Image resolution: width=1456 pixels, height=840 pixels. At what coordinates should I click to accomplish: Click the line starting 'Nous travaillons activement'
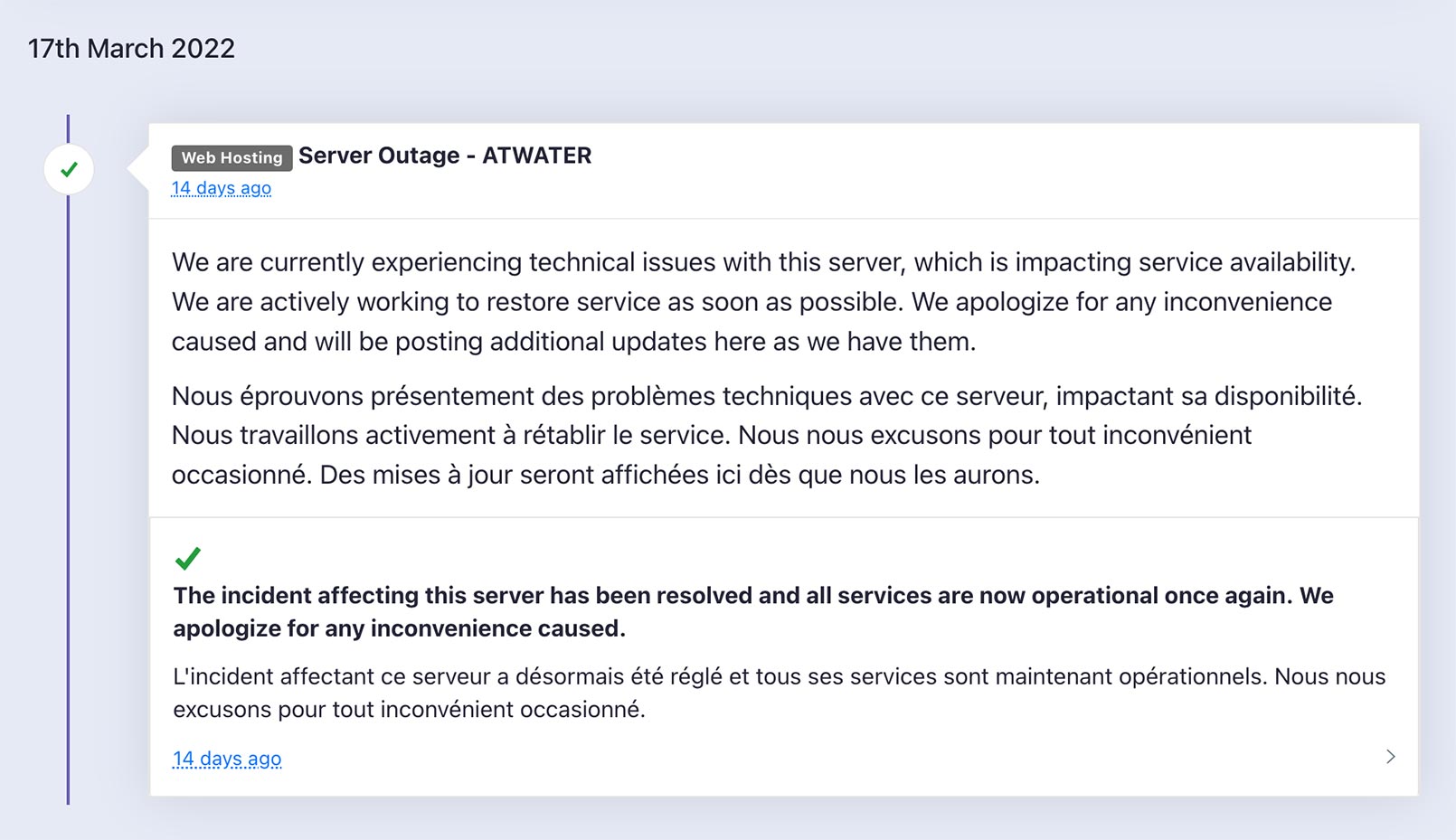coord(712,435)
